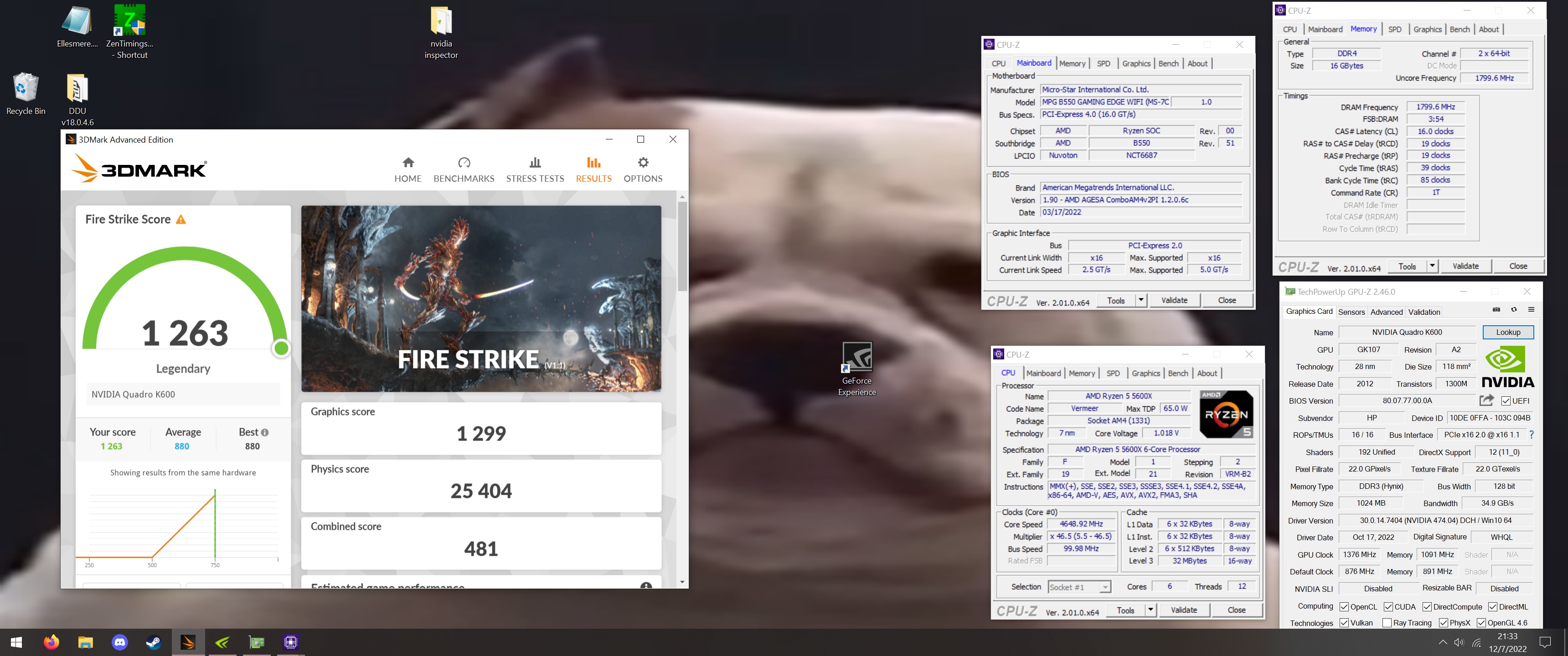1568x656 pixels.
Task: Click the 3DMark scrollbar up arrow
Action: [682, 196]
